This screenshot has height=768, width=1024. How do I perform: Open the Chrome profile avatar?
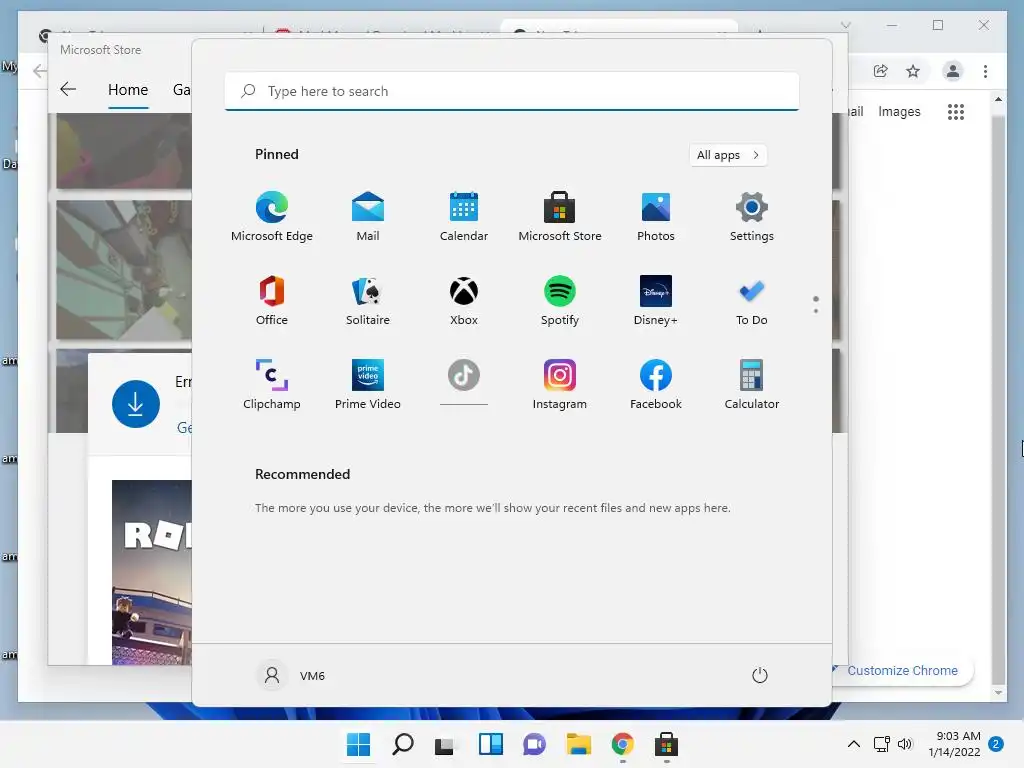953,71
